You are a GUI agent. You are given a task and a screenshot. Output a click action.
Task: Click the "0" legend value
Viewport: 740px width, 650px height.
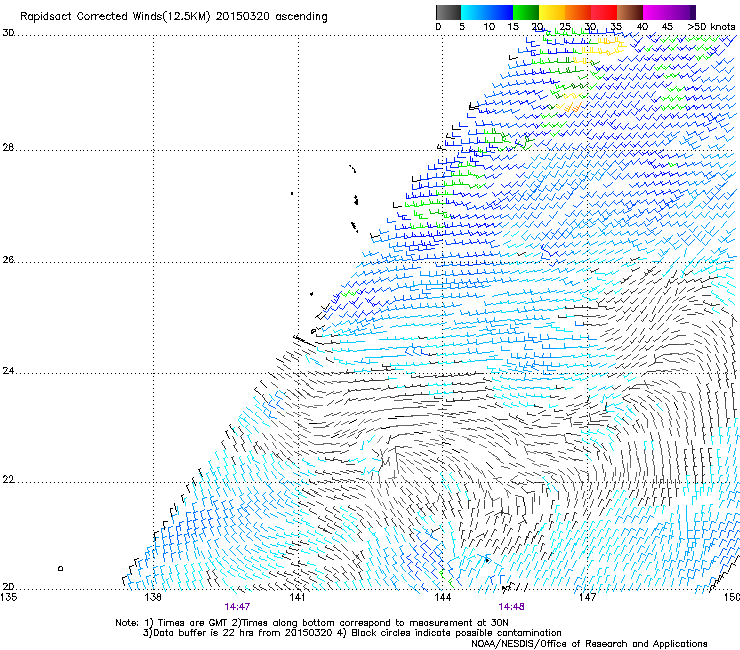438,27
